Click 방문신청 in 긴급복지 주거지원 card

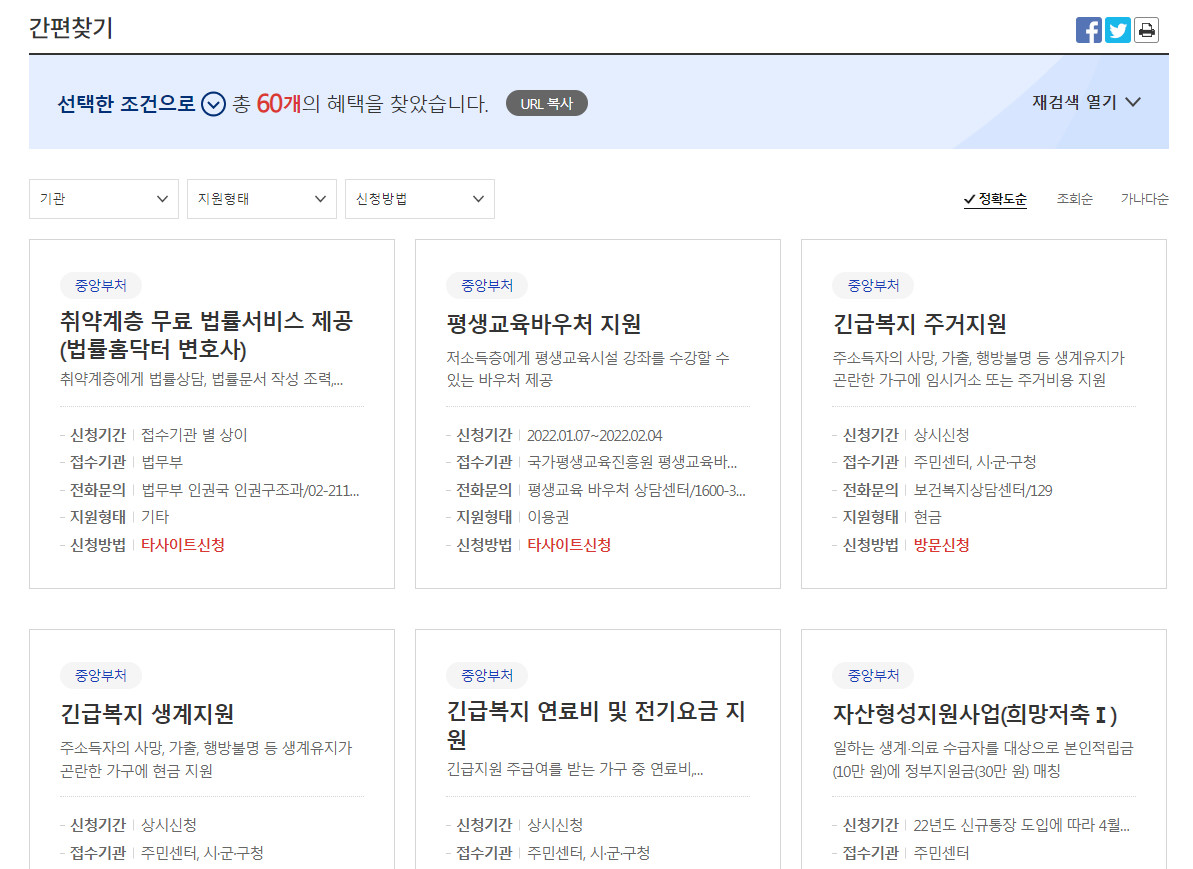(x=941, y=545)
